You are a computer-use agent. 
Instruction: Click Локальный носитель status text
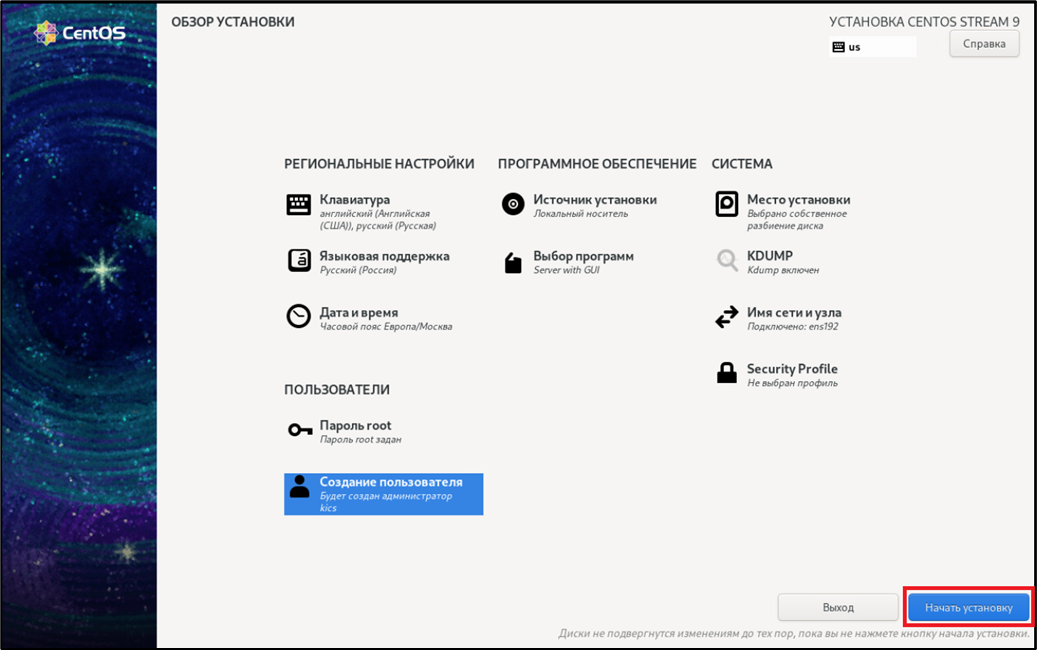(x=581, y=214)
